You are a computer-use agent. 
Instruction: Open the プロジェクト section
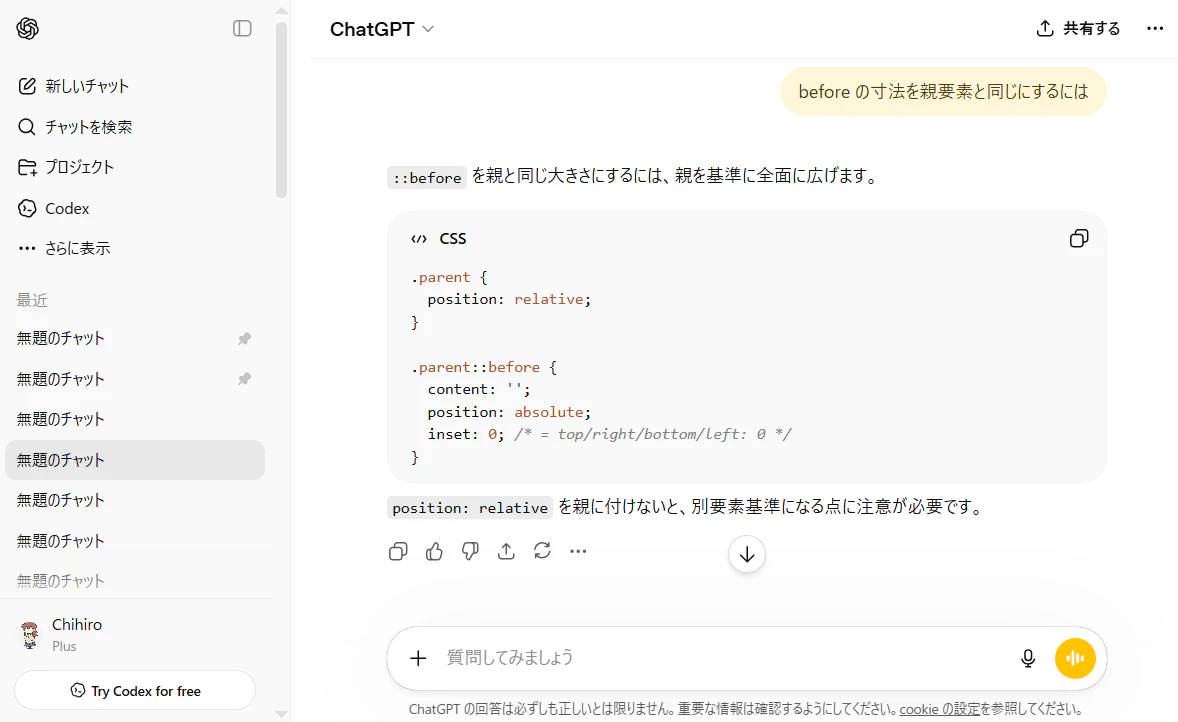click(135, 167)
